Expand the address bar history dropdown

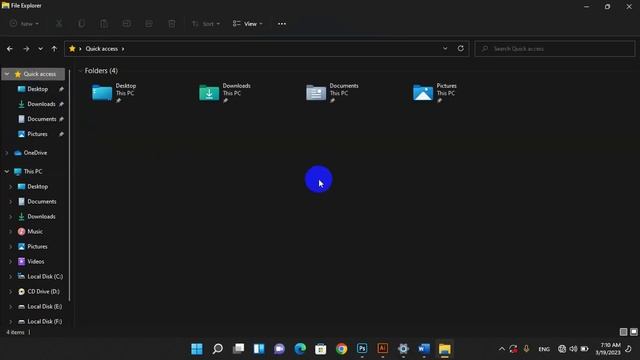tap(445, 49)
